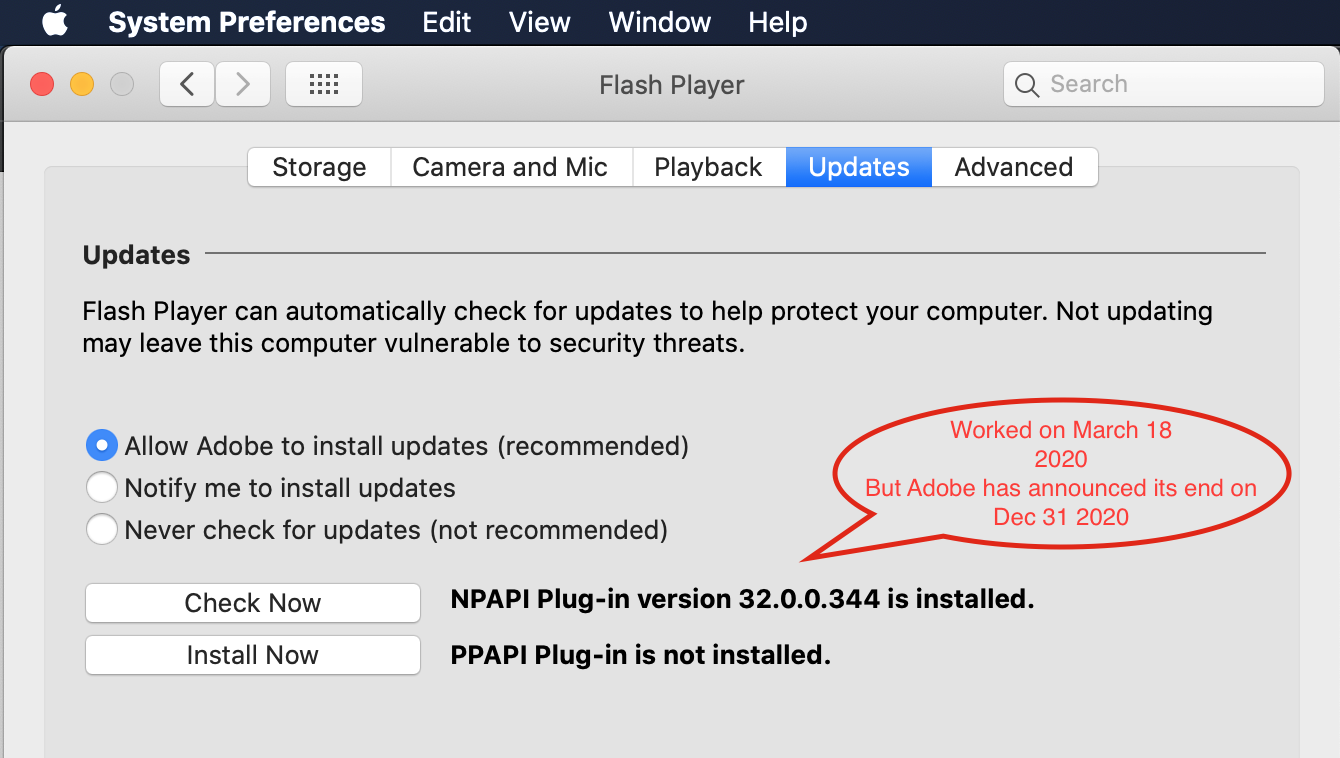Switch to the Camera and Mic tab

510,167
